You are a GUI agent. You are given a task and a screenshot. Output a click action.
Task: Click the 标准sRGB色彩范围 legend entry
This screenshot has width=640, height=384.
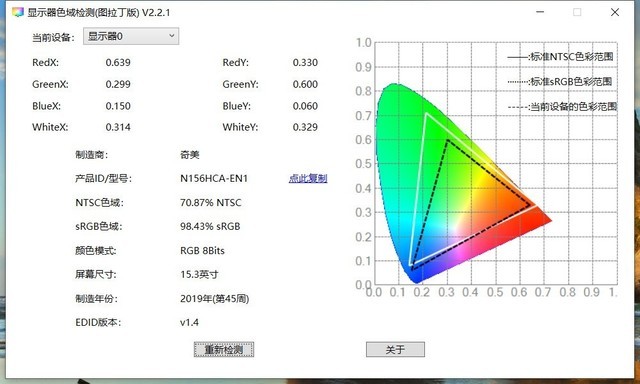tap(560, 82)
